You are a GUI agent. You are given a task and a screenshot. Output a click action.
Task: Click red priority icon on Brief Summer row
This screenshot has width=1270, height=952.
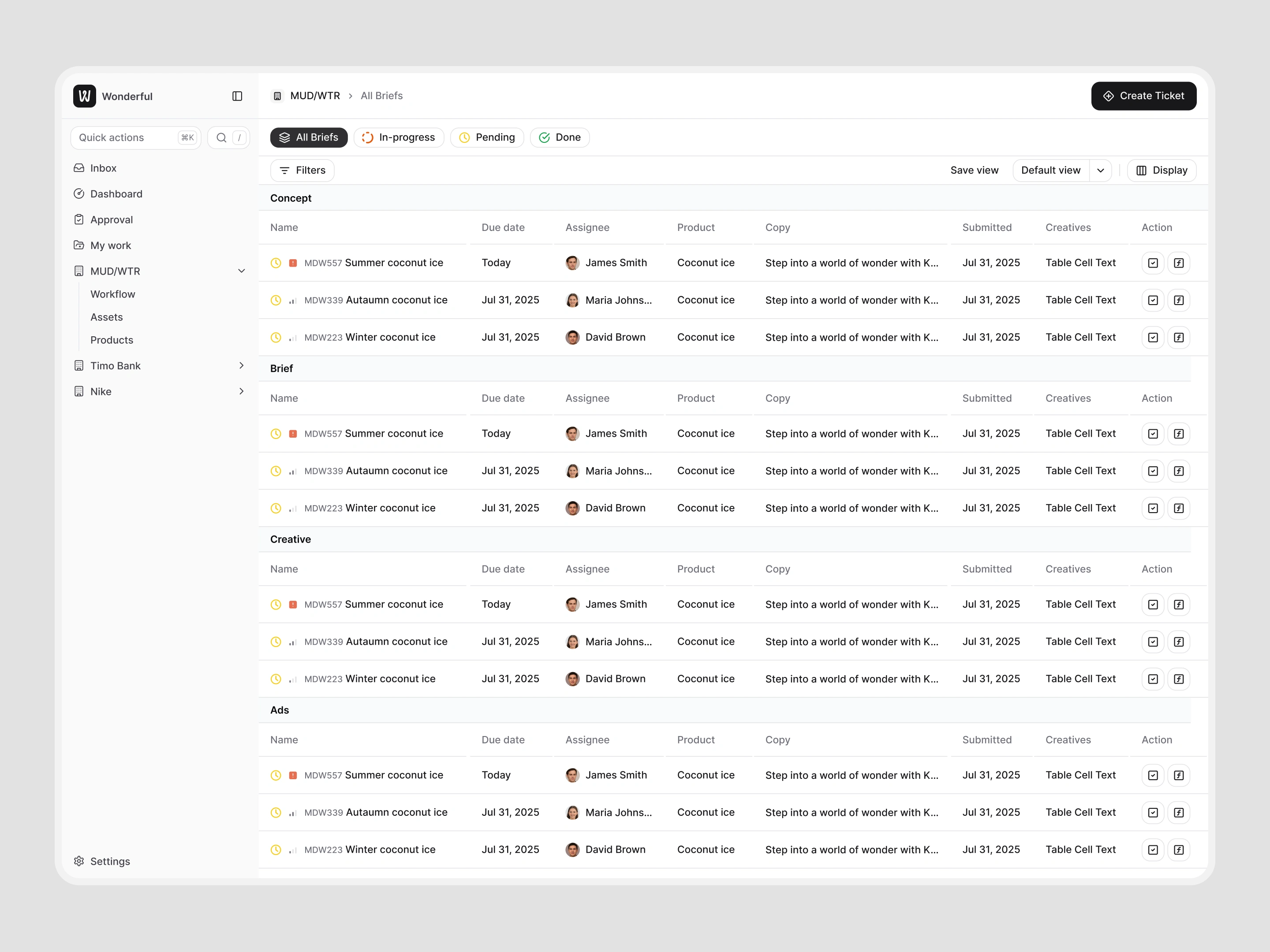(x=293, y=434)
